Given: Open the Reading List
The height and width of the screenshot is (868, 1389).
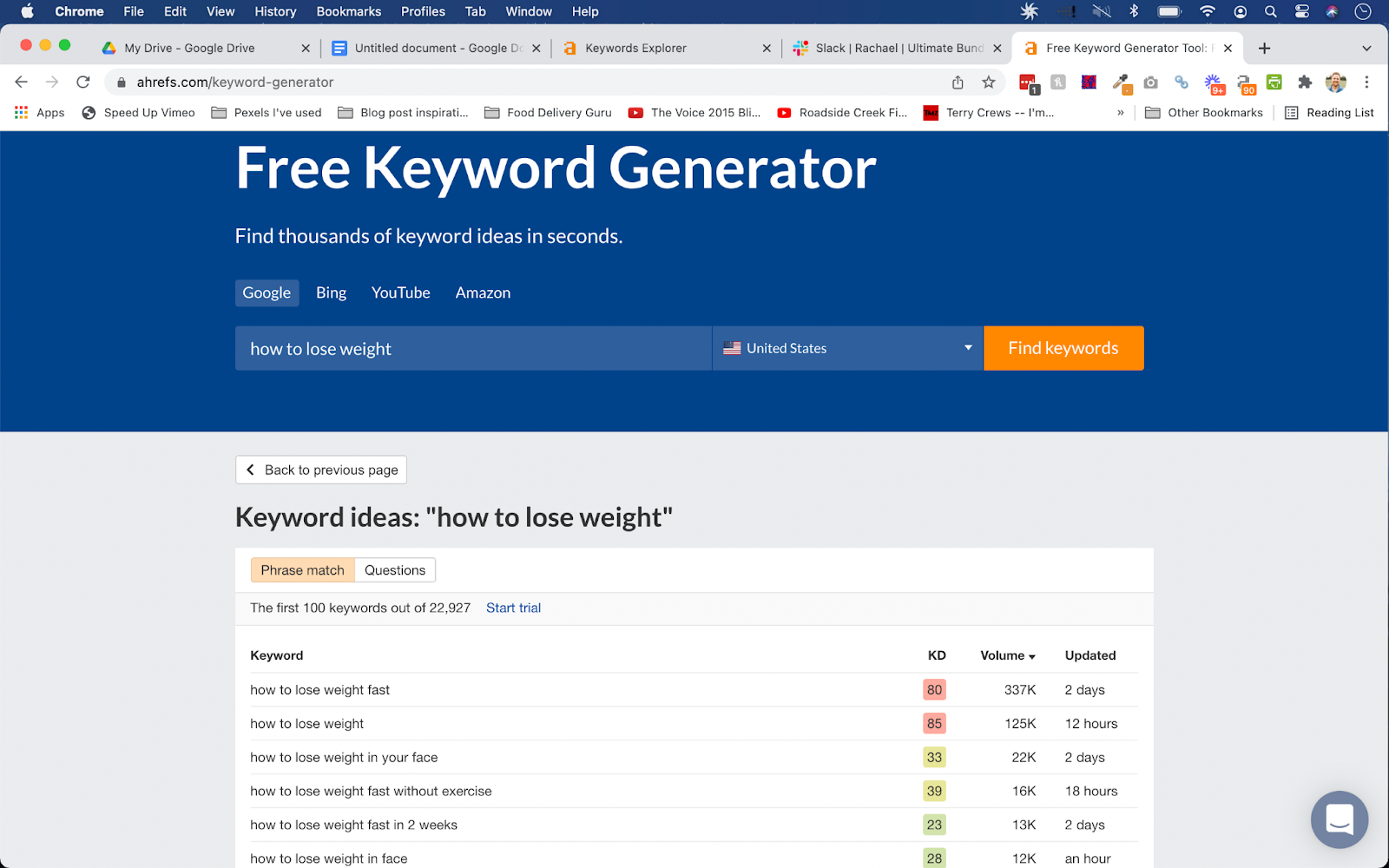Looking at the screenshot, I should [x=1329, y=113].
